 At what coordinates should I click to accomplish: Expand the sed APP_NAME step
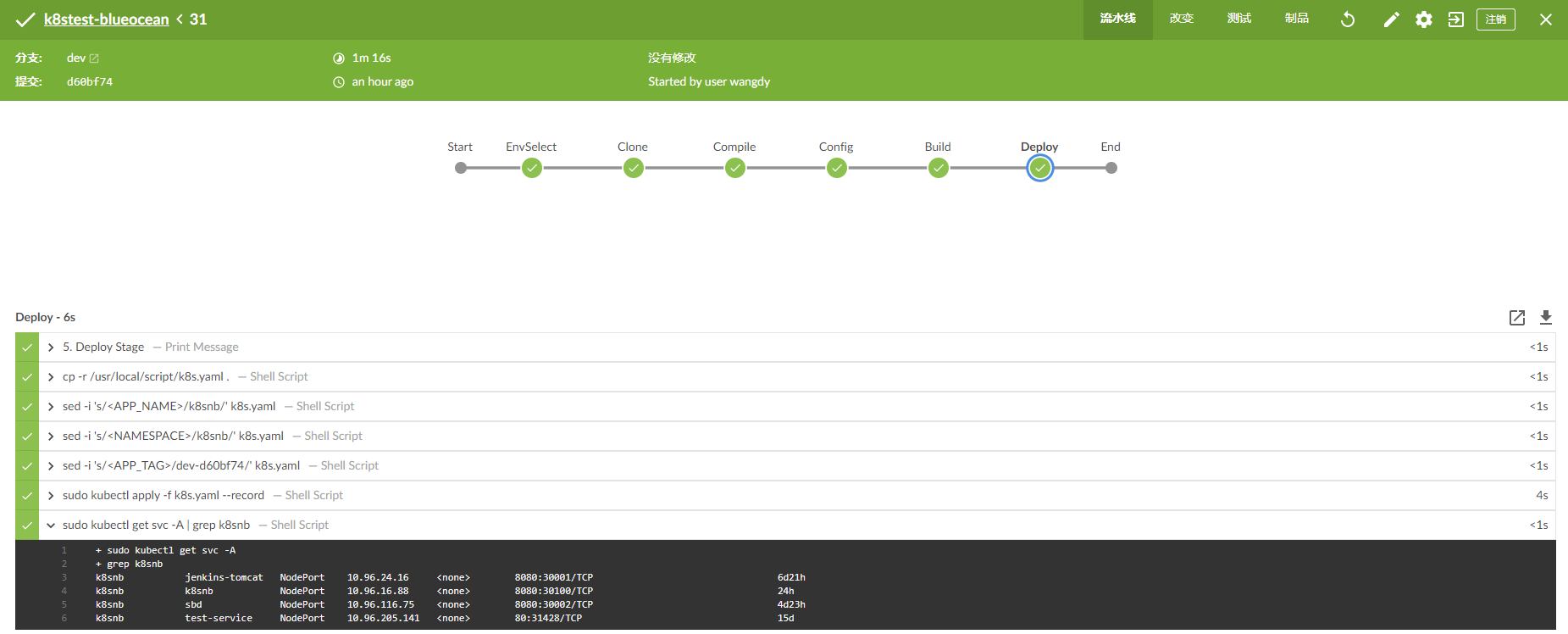[51, 407]
